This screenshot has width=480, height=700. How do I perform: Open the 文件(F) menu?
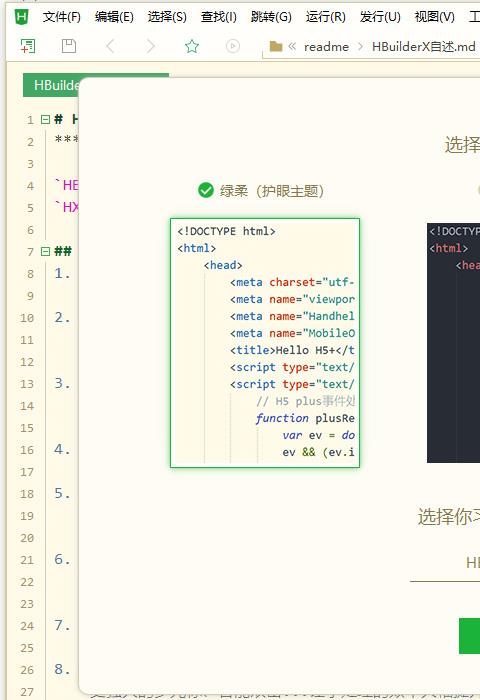click(x=62, y=17)
